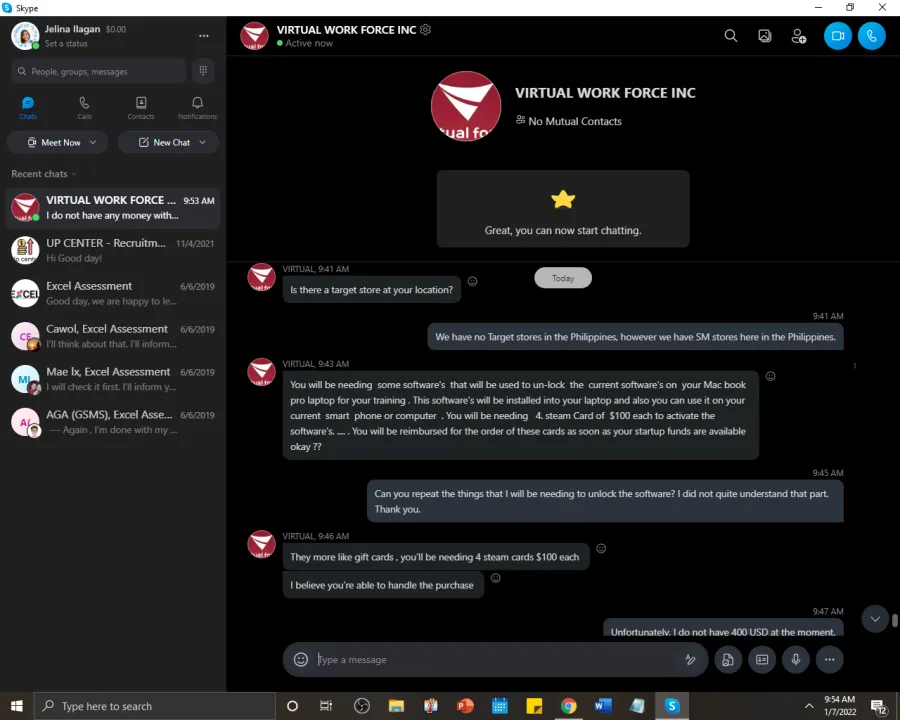Switch to the Notifications tab
This screenshot has width=900, height=720.
click(197, 107)
